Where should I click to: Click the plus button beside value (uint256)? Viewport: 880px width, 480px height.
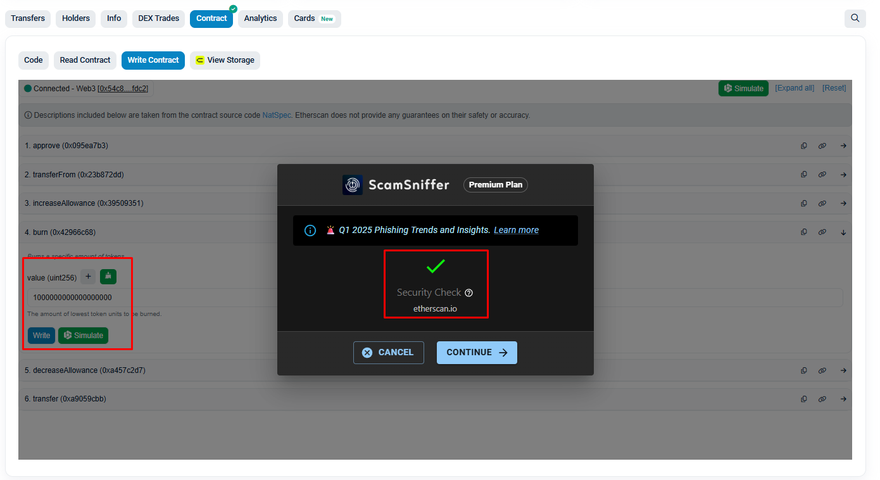coord(88,277)
